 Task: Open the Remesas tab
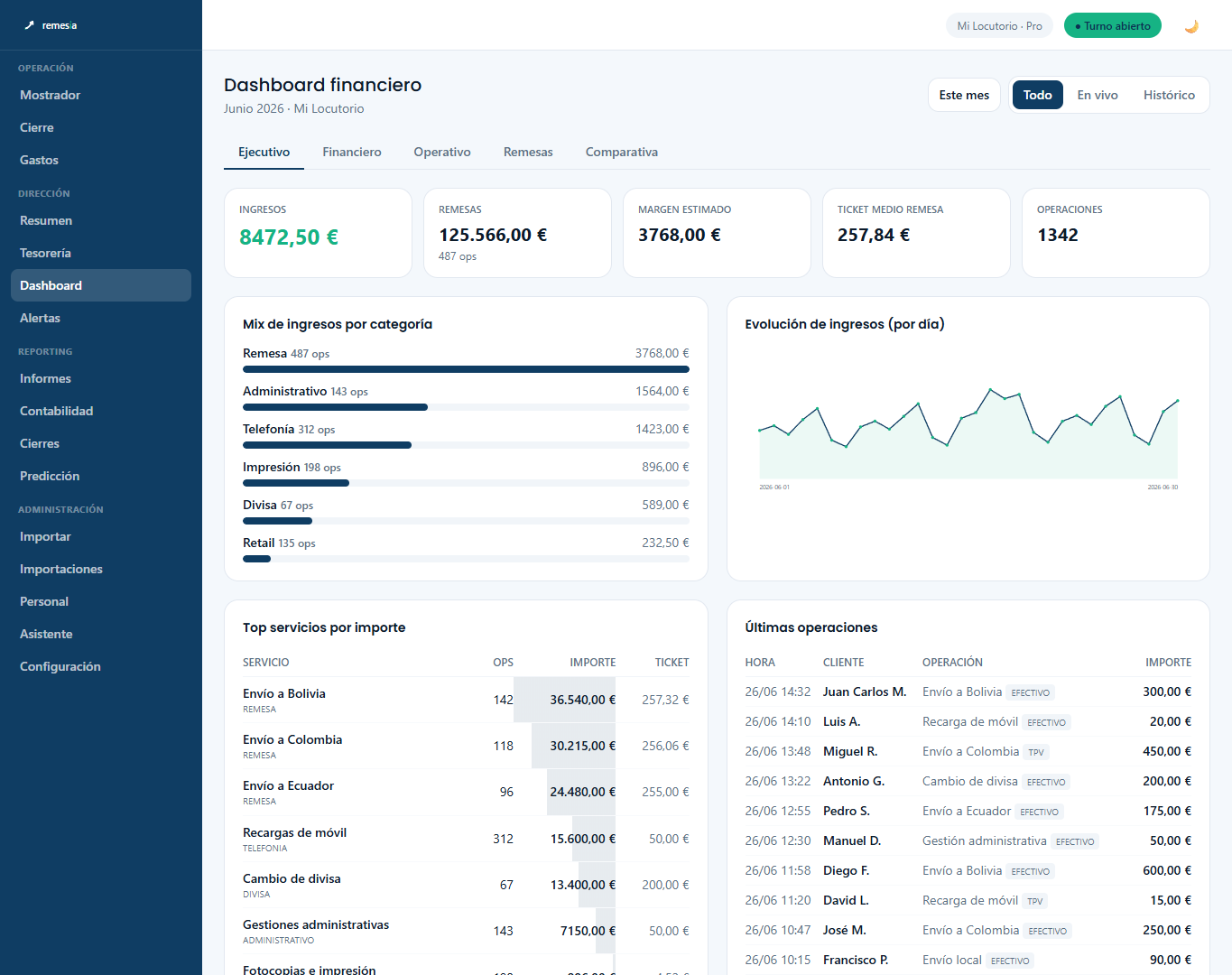[528, 152]
